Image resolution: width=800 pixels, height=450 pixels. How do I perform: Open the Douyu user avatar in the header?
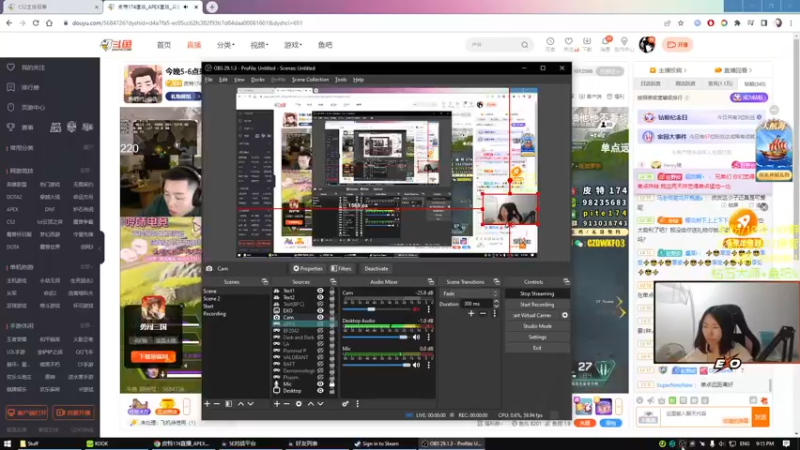647,44
